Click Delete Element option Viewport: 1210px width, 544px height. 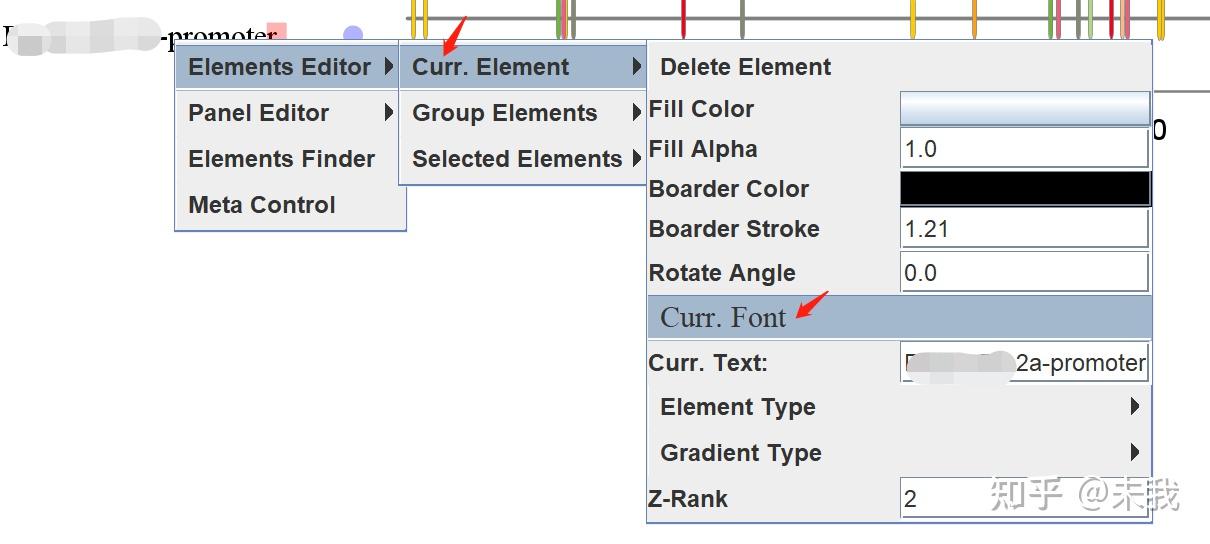746,67
